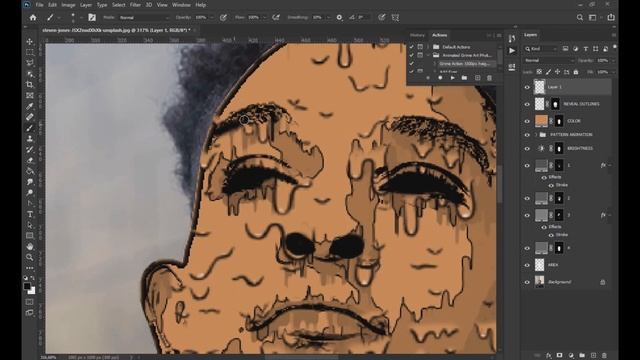Select the Brush tool in the toolbox

[30, 128]
